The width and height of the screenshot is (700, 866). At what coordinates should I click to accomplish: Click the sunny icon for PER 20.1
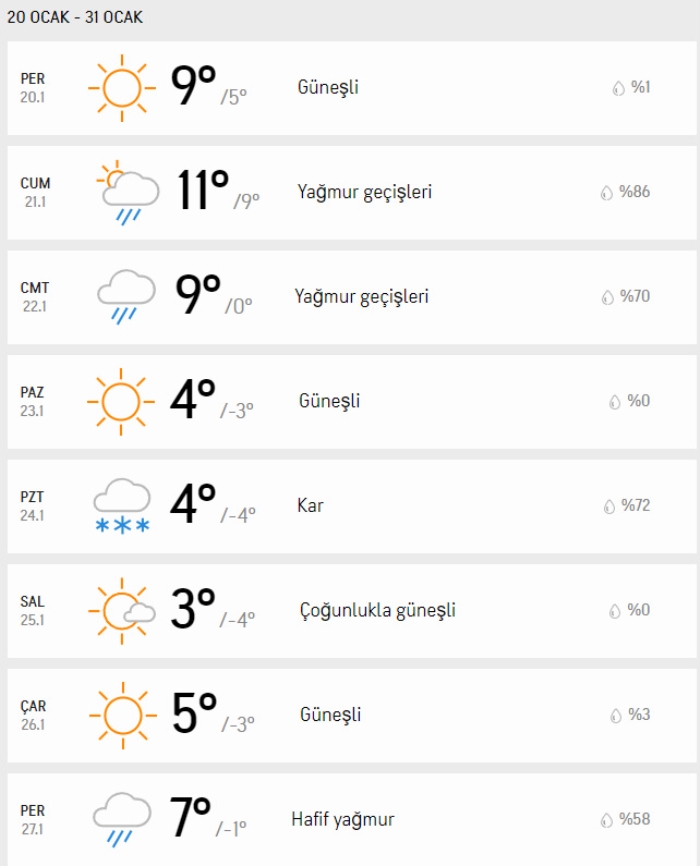(122, 88)
